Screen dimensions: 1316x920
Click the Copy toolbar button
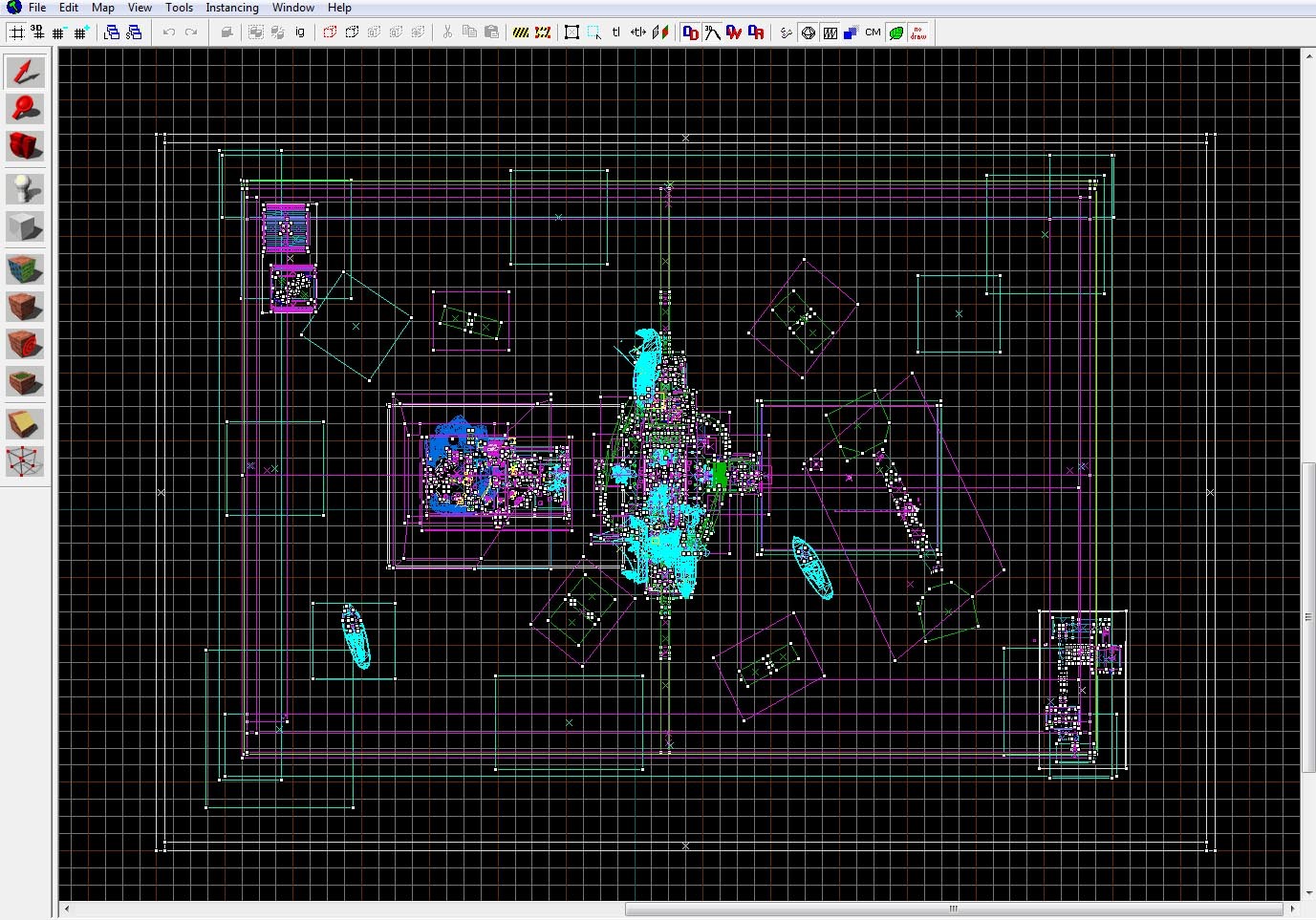click(x=469, y=32)
